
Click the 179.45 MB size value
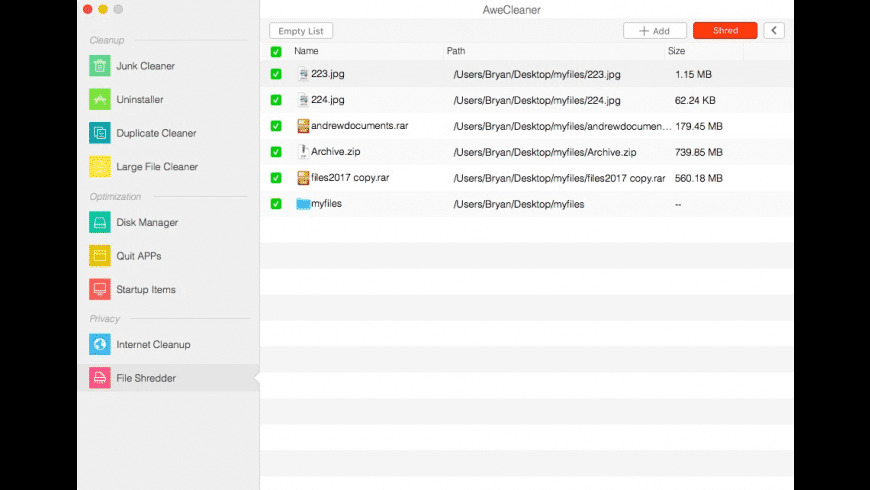699,127
